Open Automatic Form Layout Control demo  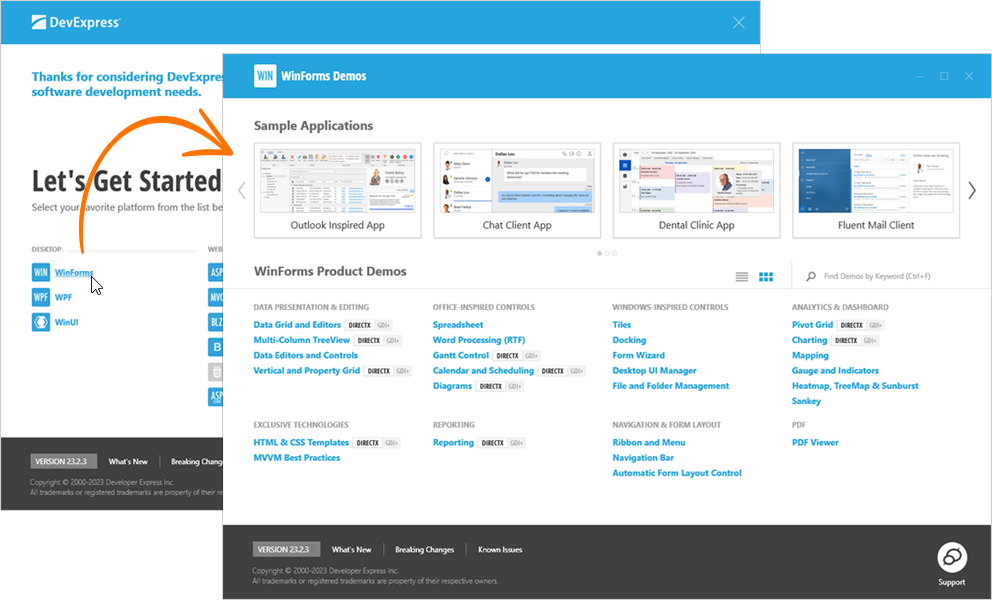click(x=677, y=473)
